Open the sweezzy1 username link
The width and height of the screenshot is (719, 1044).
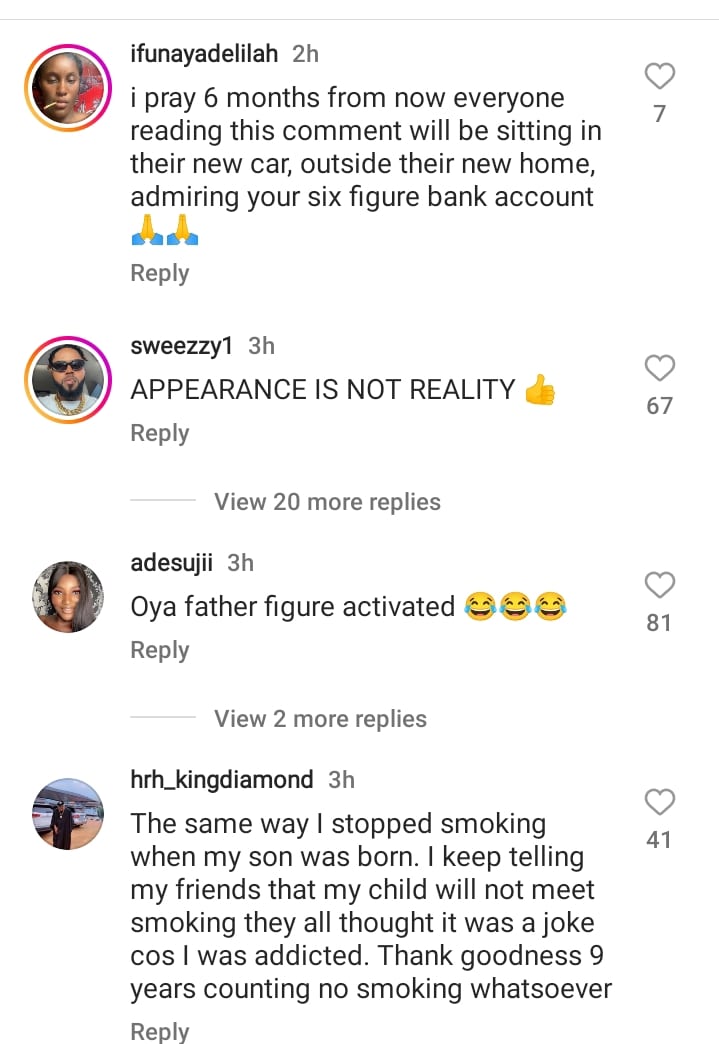point(182,346)
